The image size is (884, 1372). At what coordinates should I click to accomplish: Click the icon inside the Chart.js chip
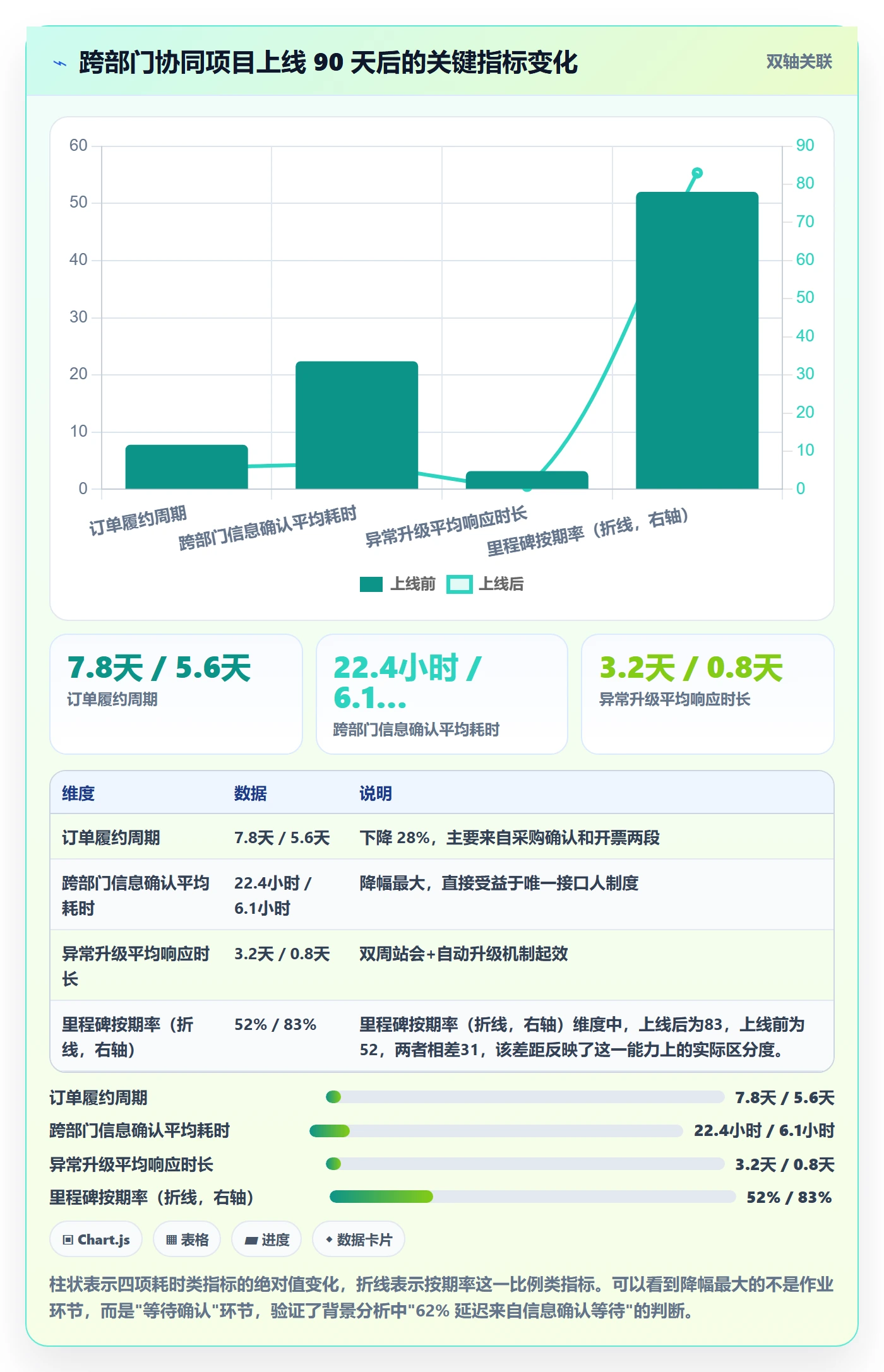pyautogui.click(x=68, y=1240)
